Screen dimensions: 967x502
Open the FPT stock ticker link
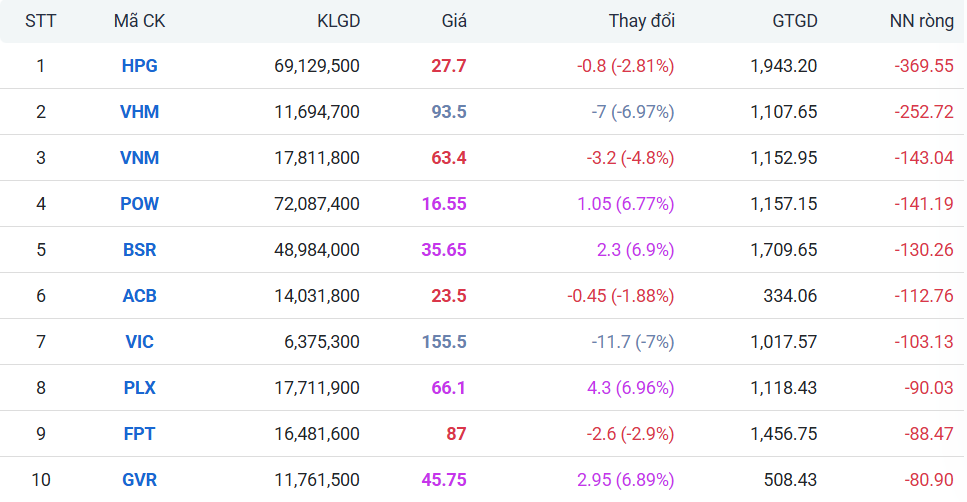[x=139, y=434]
